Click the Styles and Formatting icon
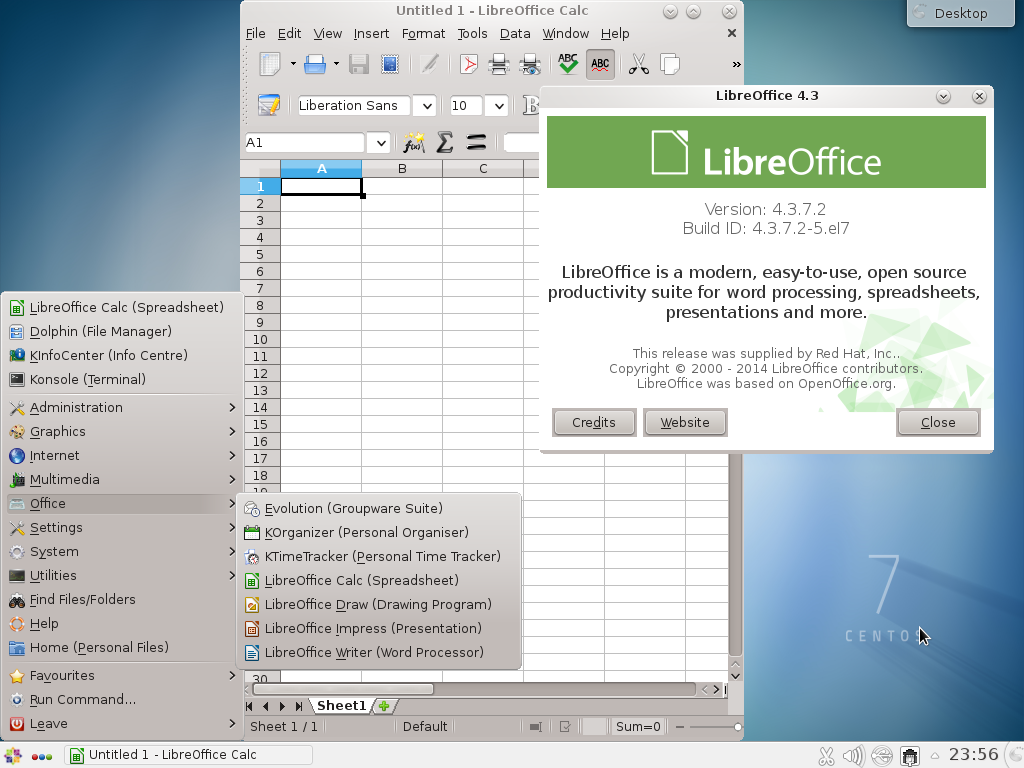The height and width of the screenshot is (768, 1024). coord(268,105)
